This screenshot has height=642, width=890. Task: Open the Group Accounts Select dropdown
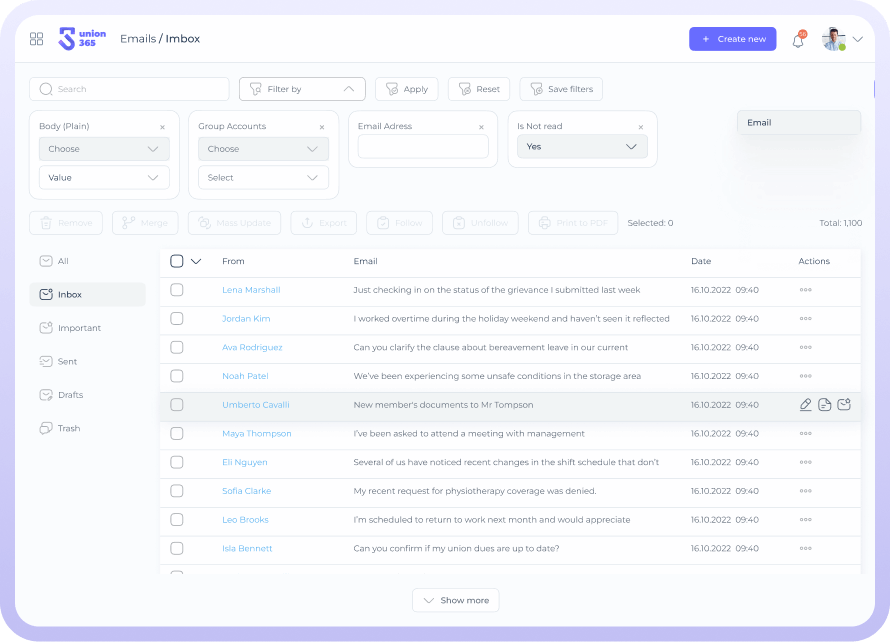pos(263,177)
